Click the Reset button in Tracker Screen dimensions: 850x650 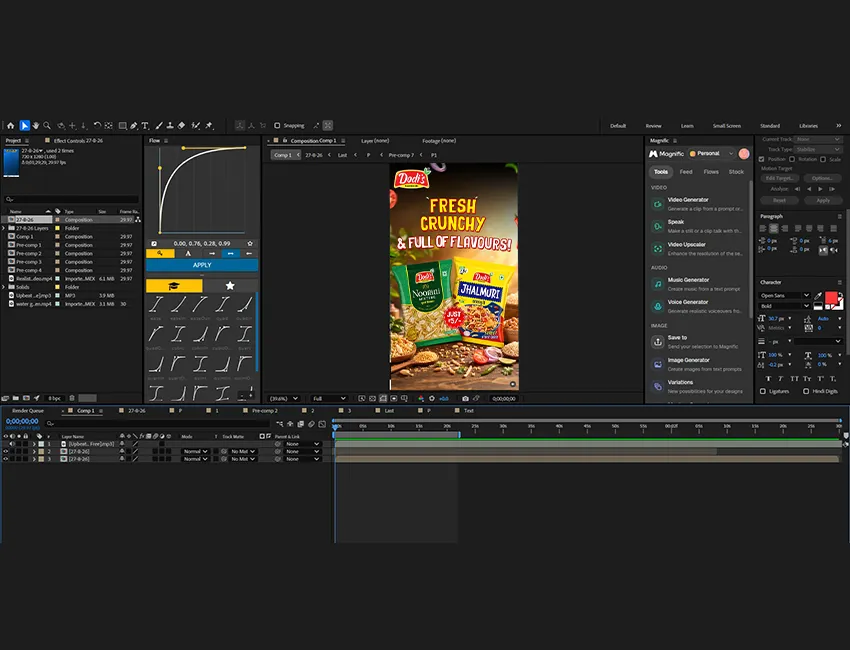pyautogui.click(x=779, y=200)
